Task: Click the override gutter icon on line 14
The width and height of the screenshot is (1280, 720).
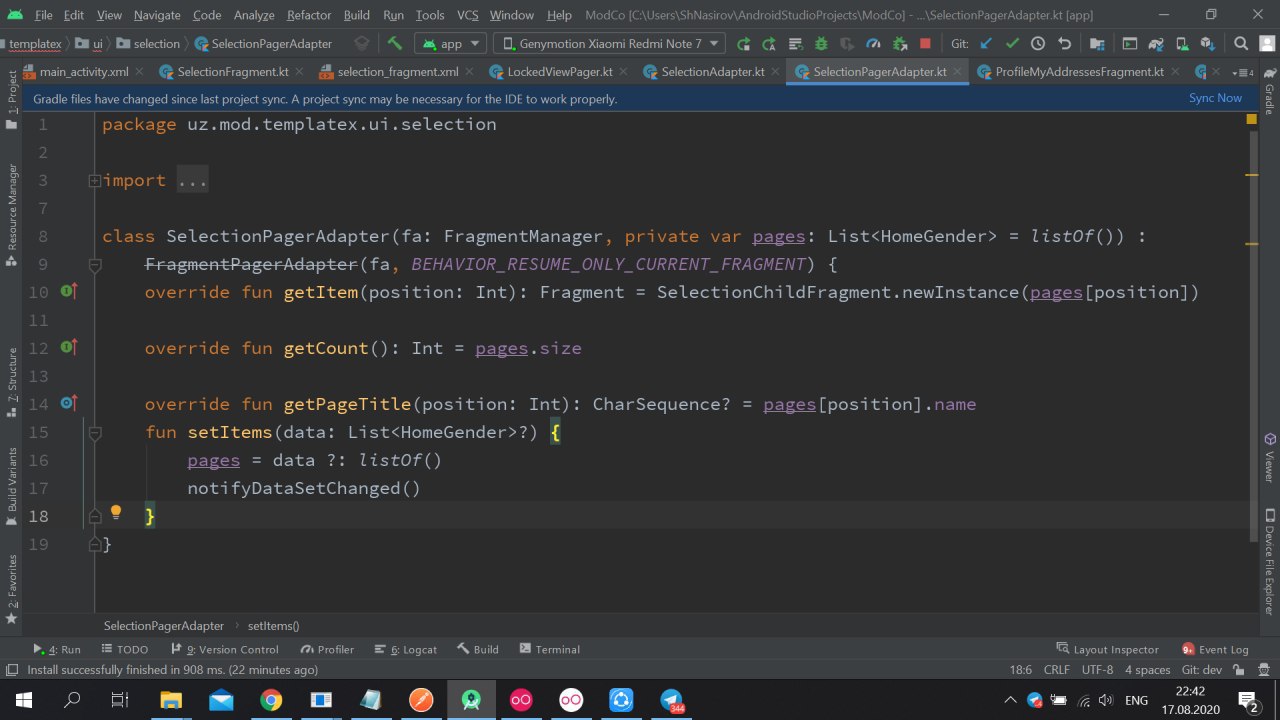Action: pyautogui.click(x=68, y=404)
